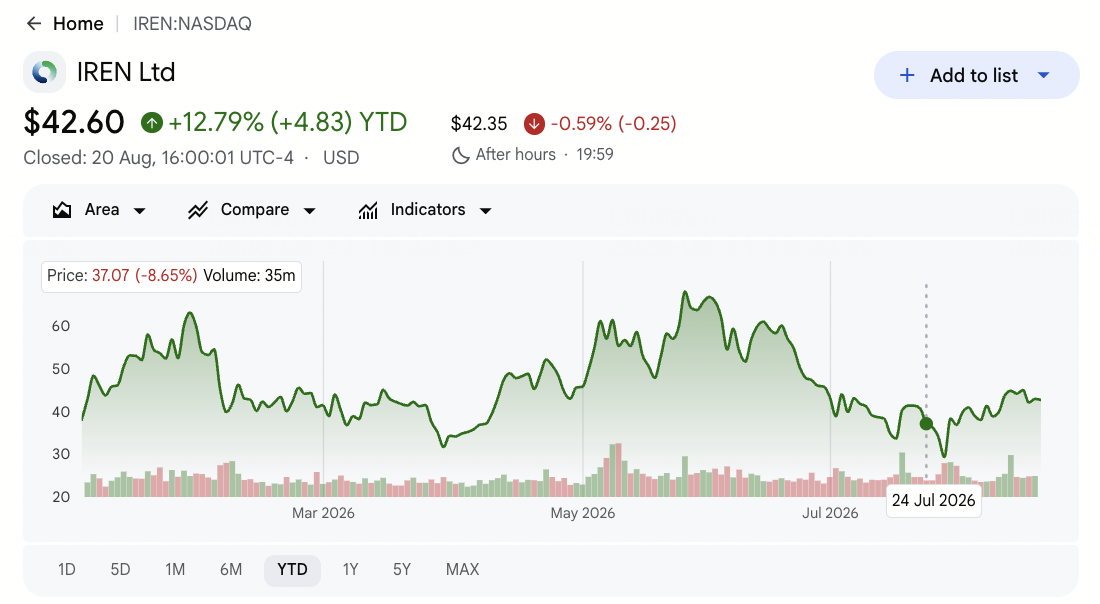Click the plus icon on Add to list
The image size is (1100, 604).
click(906, 75)
